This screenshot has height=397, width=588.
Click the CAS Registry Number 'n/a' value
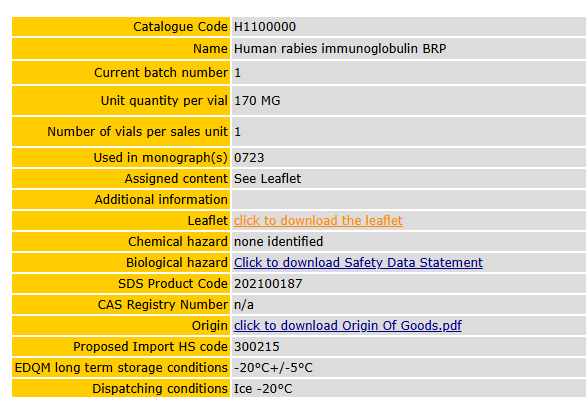[x=244, y=304]
